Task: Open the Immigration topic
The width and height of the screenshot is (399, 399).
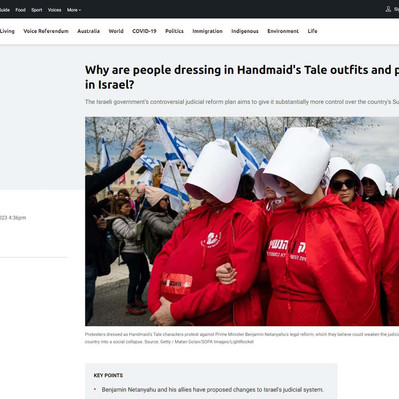Action: tap(207, 31)
